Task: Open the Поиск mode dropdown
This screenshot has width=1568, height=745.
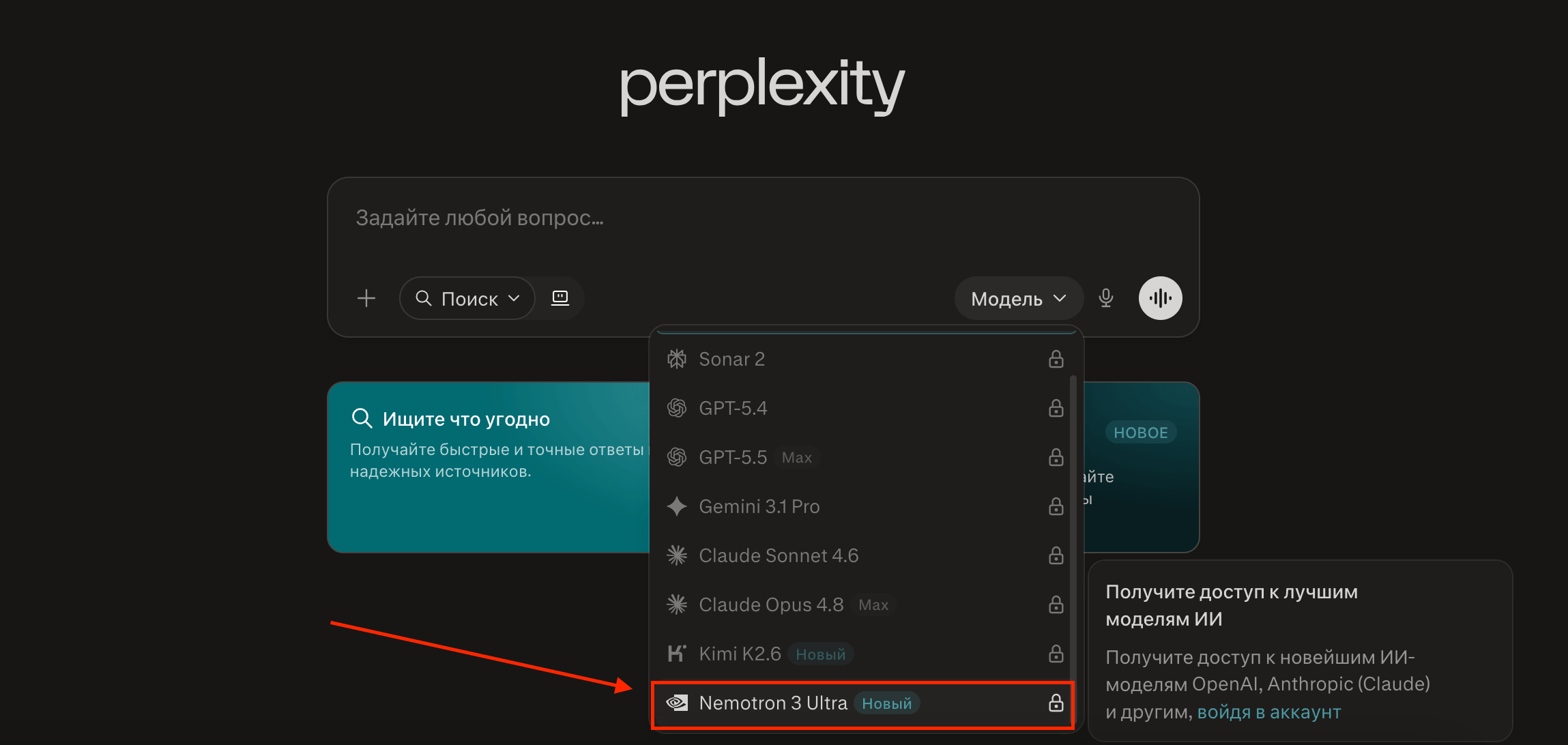Action: tap(467, 298)
